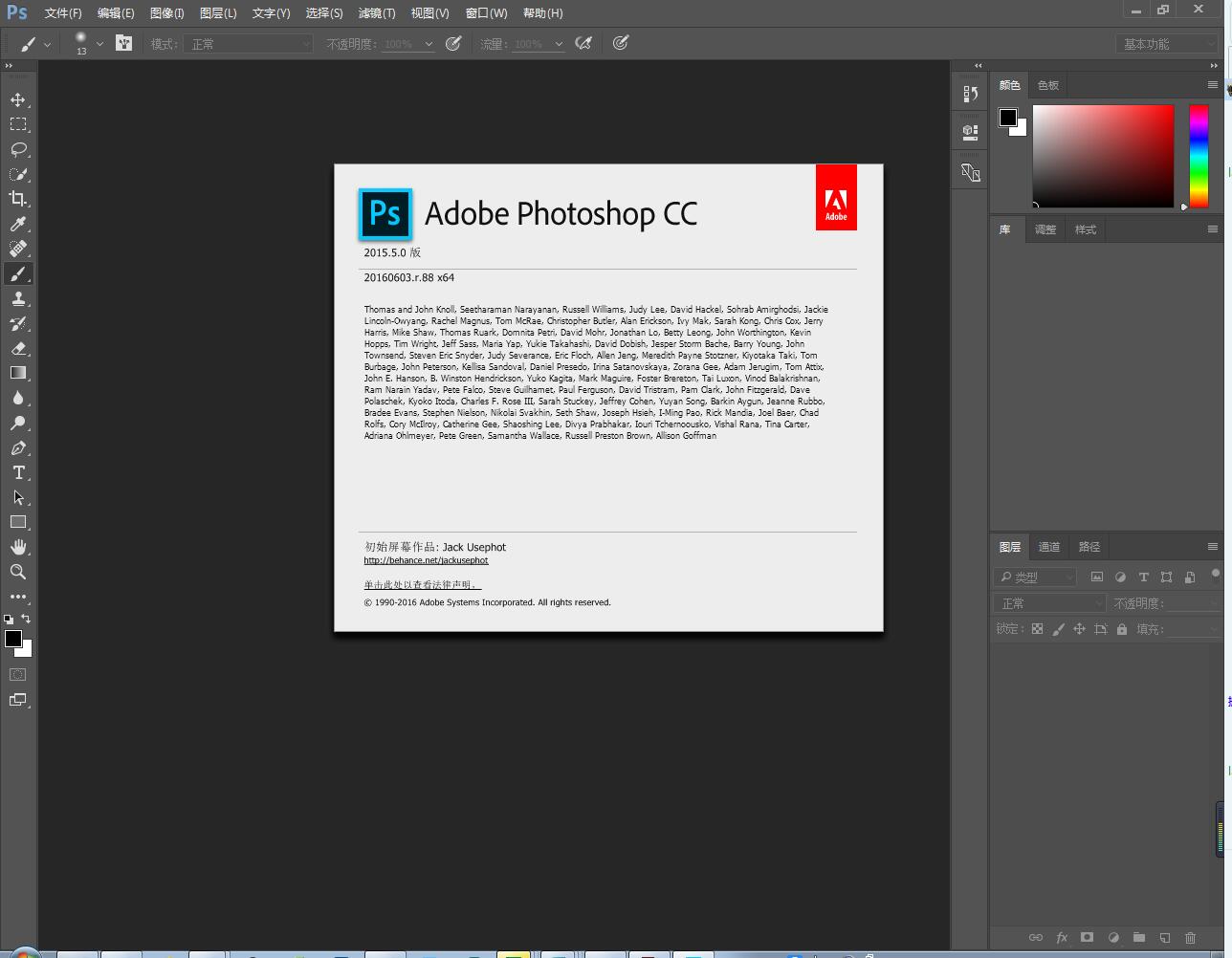Select the Zoom tool
This screenshot has height=958, width=1232.
pyautogui.click(x=18, y=572)
